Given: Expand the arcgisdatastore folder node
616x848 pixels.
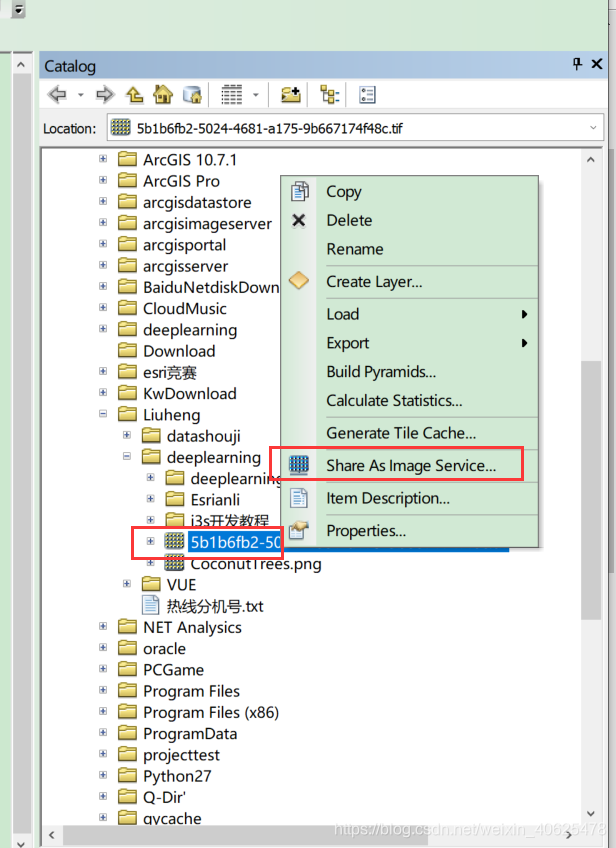Looking at the screenshot, I should [103, 201].
